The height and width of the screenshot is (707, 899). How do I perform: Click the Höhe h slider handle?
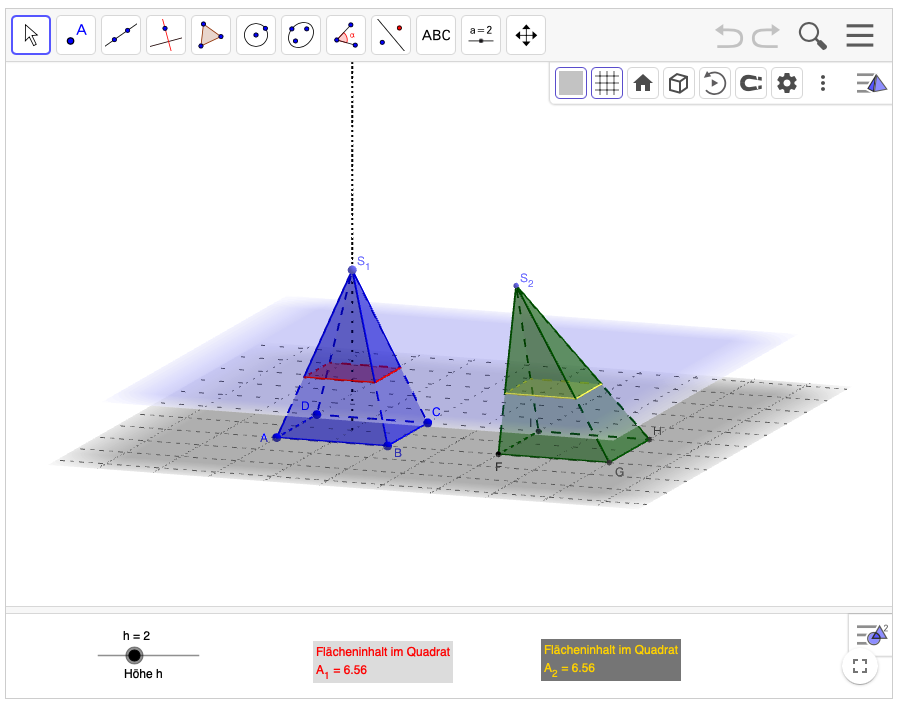tap(135, 655)
